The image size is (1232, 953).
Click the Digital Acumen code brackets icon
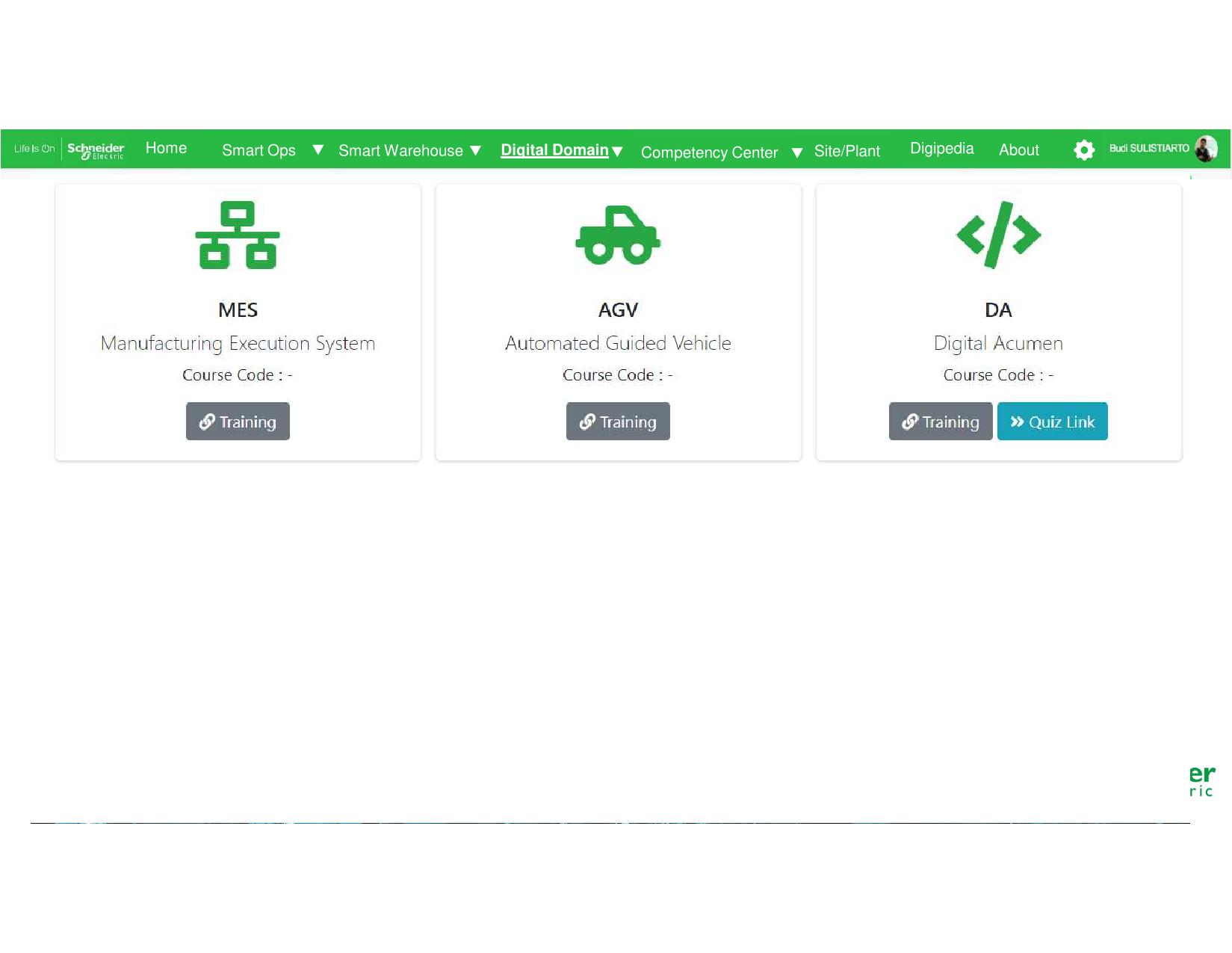[998, 235]
